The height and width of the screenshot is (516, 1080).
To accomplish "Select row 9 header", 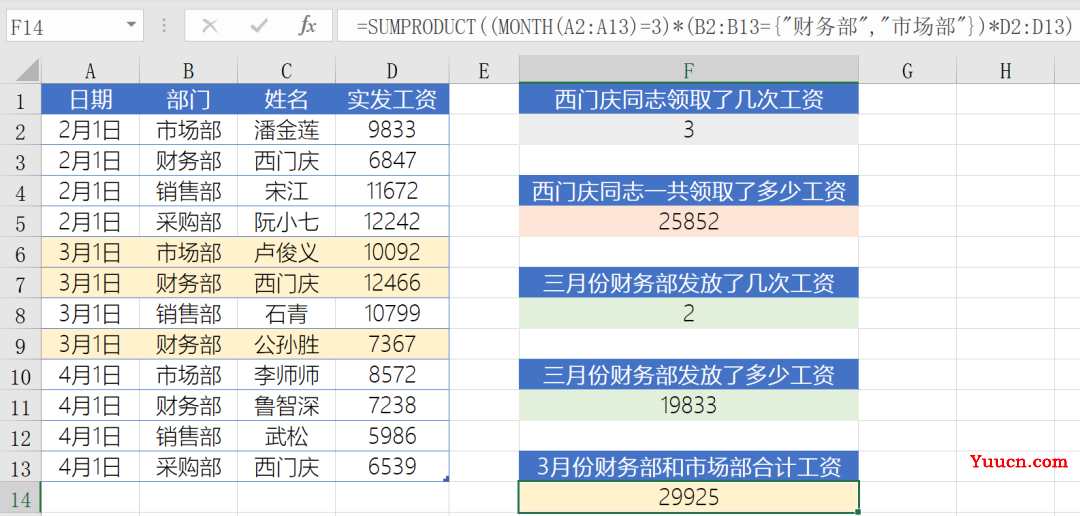I will click(21, 345).
